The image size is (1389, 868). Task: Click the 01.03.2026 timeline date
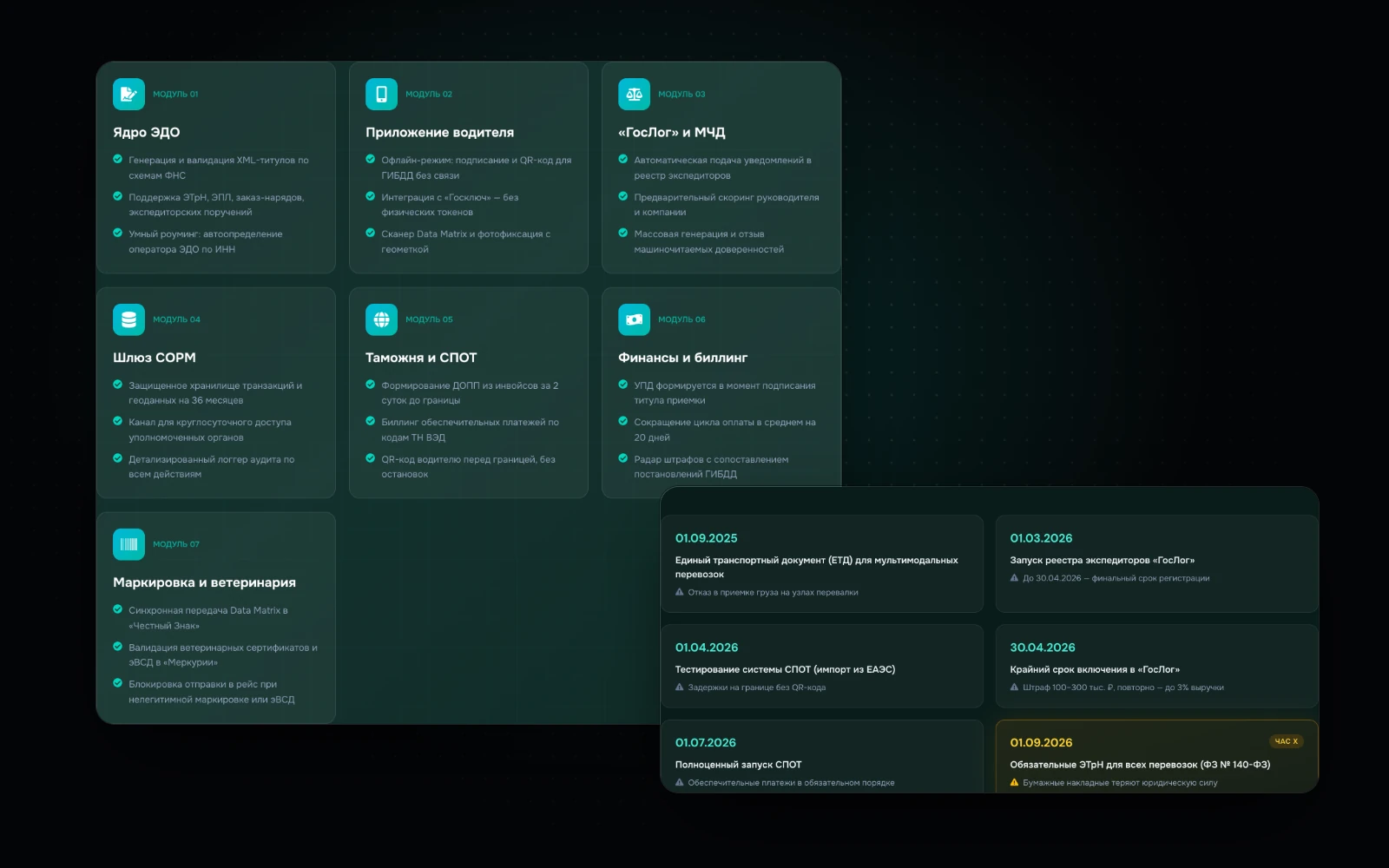click(x=1041, y=538)
